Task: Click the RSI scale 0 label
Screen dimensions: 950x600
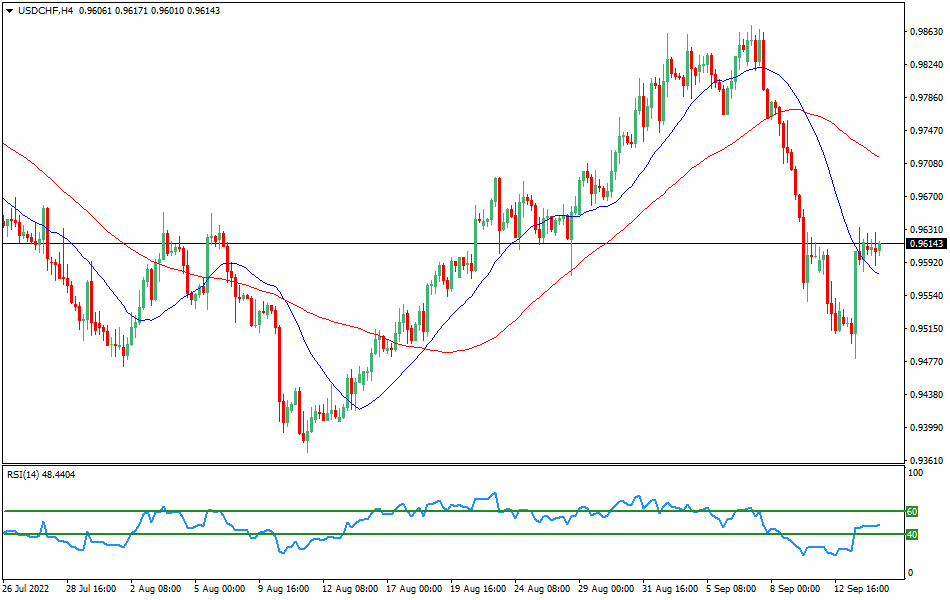Action: (908, 573)
